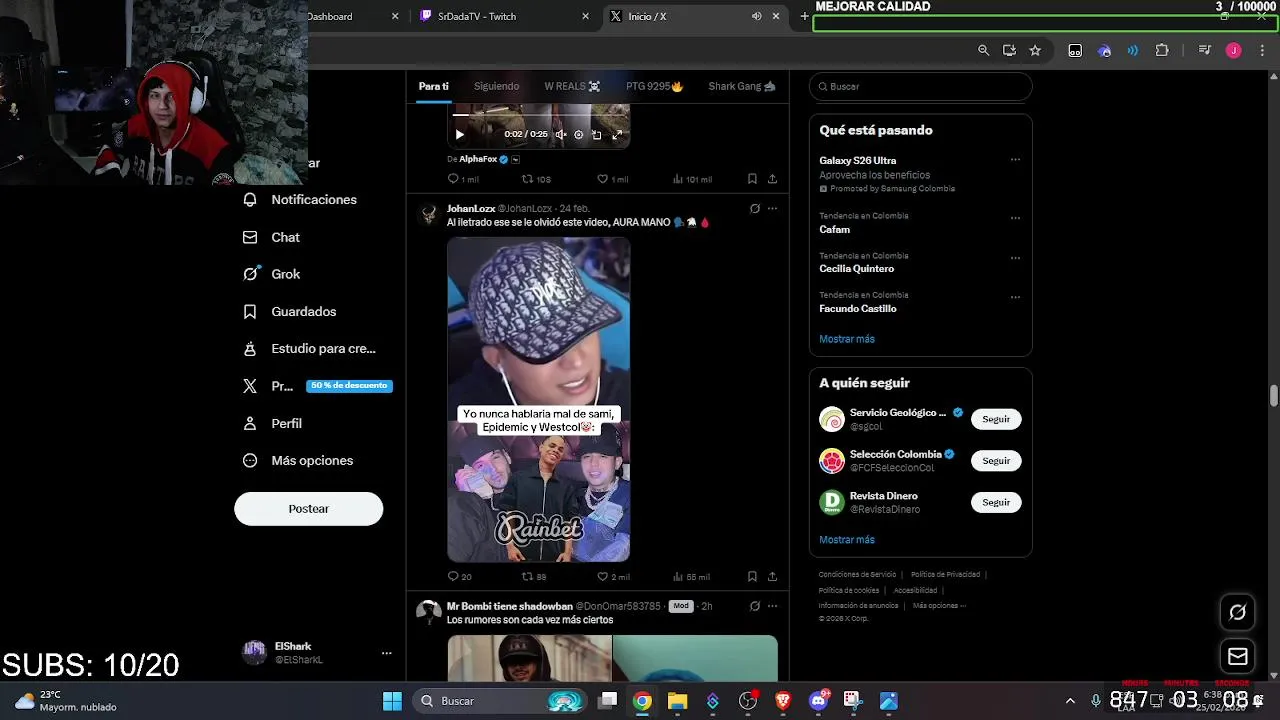Unmute the AlphaFox video
1280x720 pixels.
pos(561,134)
